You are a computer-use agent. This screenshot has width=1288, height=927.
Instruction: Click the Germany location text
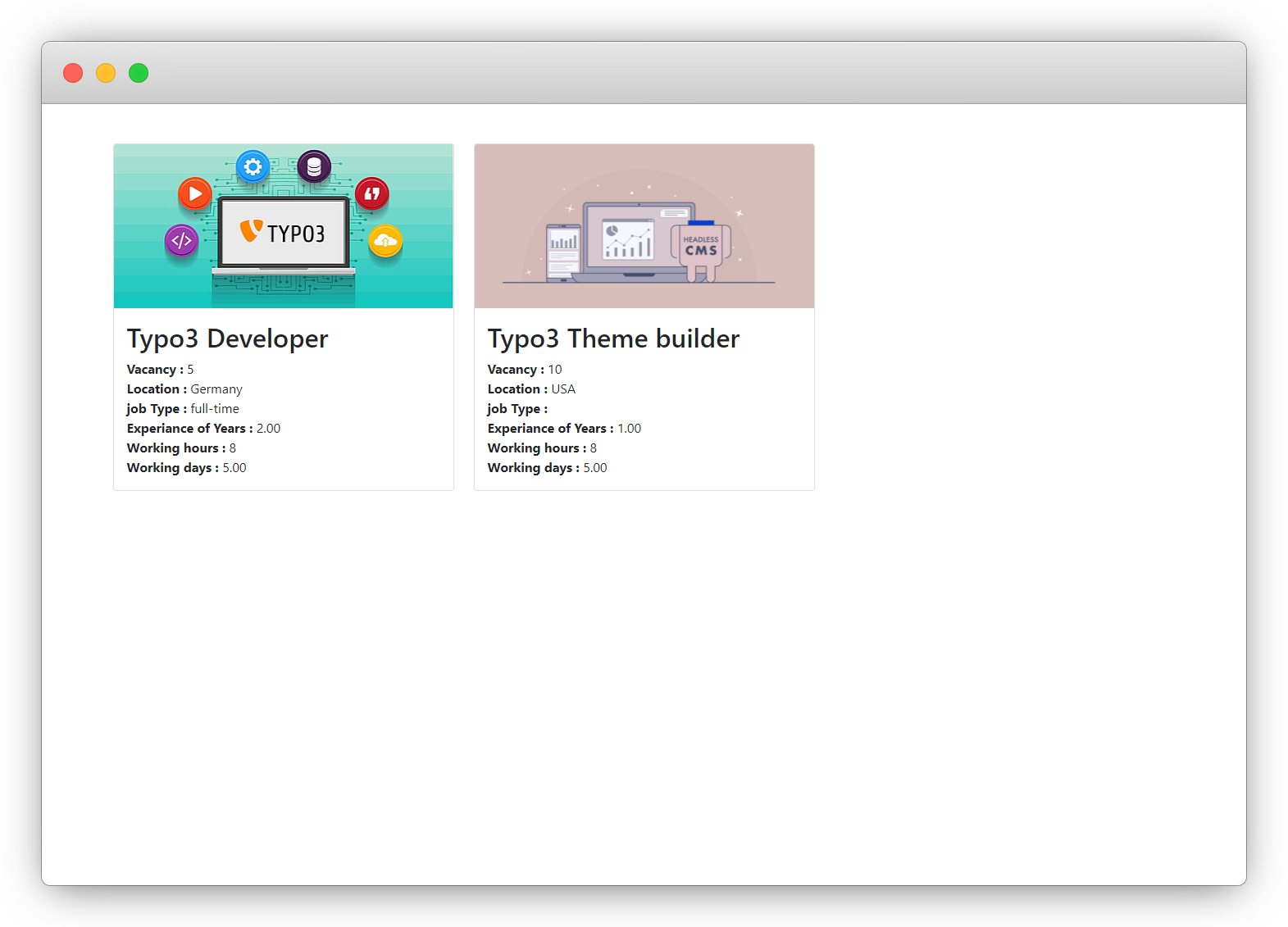pos(216,389)
